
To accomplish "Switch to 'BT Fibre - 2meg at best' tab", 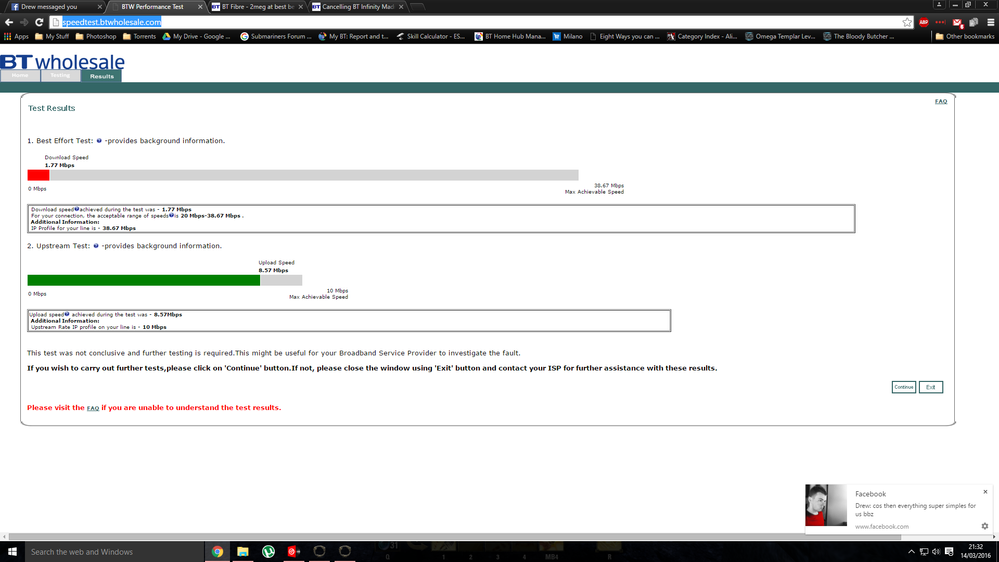I will pos(257,6).
